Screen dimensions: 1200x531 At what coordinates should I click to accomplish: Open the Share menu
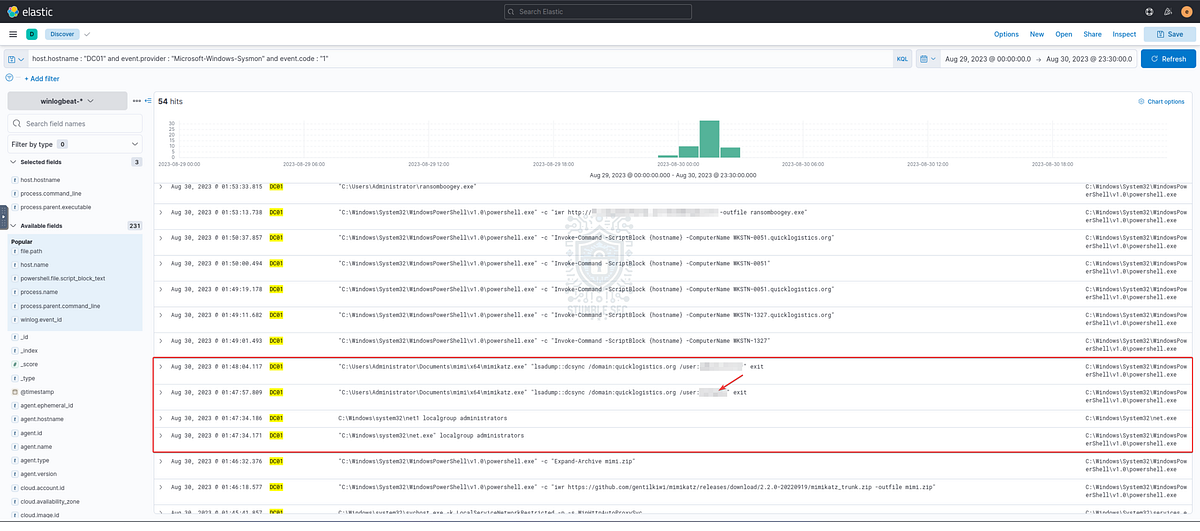(1092, 34)
